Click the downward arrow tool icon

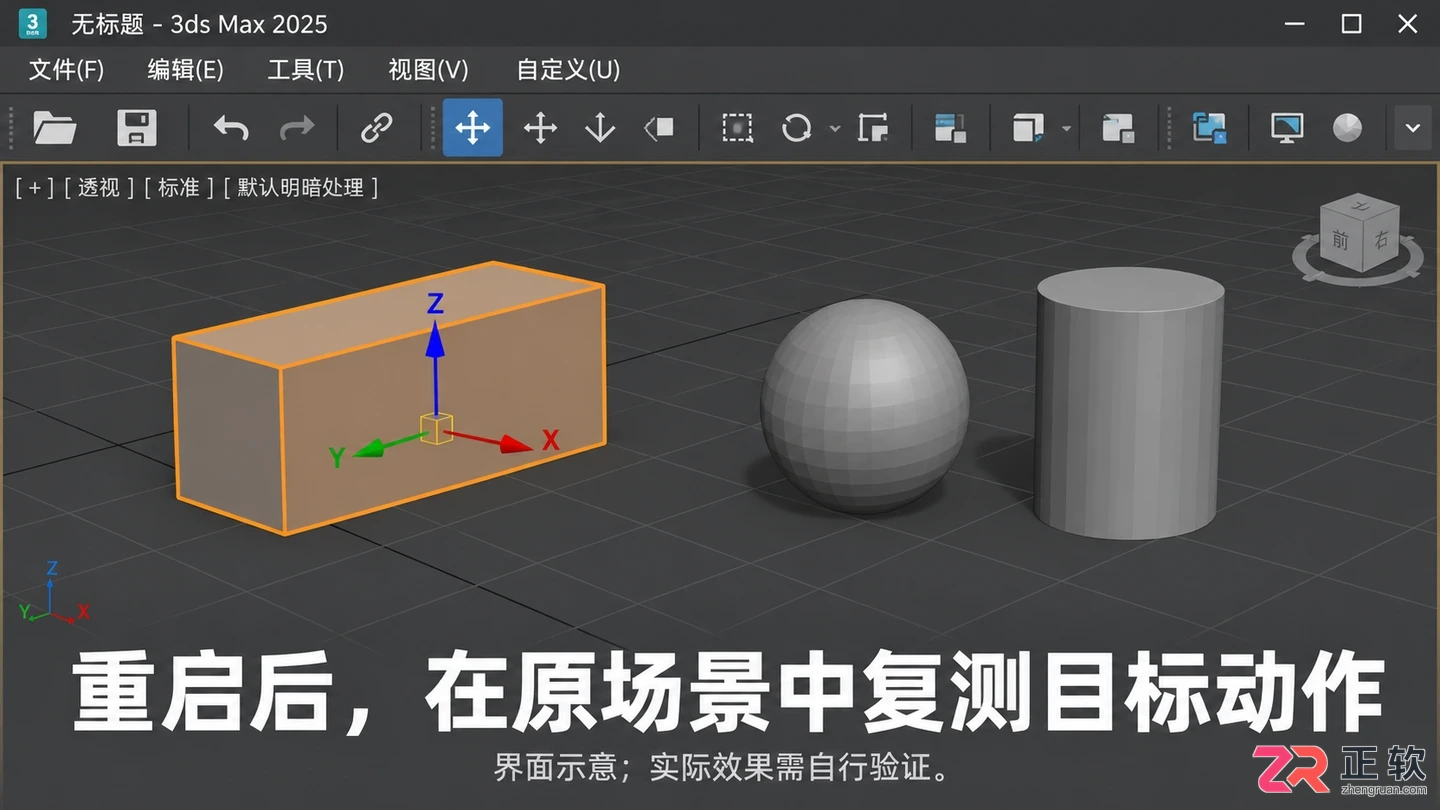[600, 128]
